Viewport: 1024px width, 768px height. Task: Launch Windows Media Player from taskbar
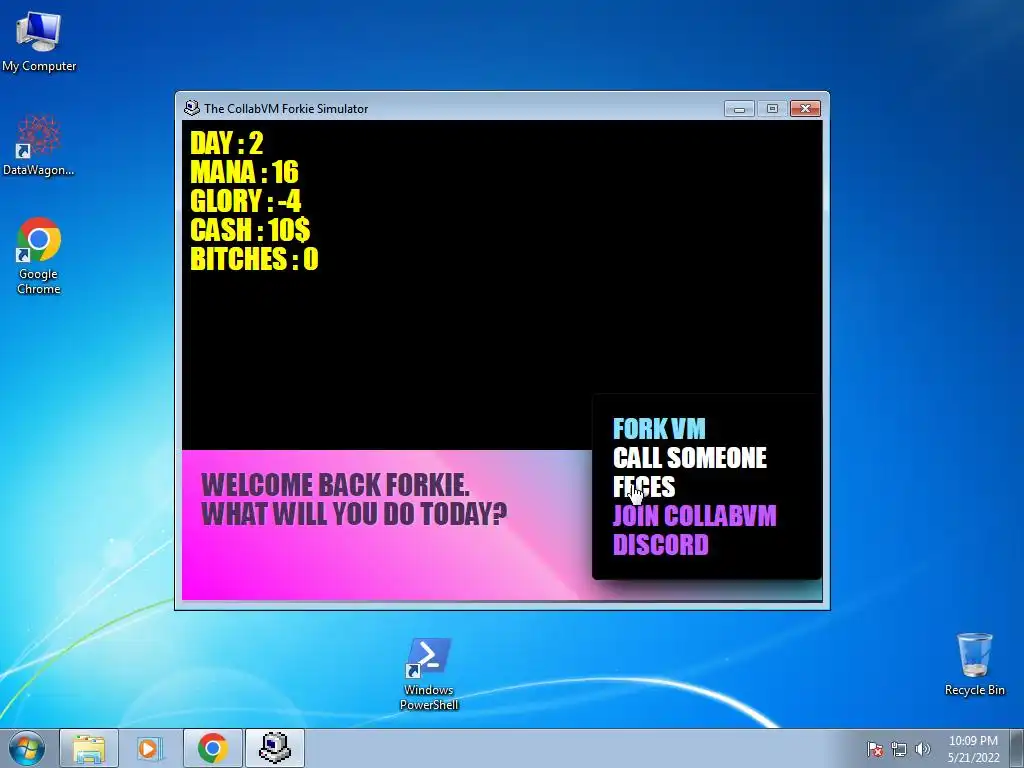(x=149, y=748)
